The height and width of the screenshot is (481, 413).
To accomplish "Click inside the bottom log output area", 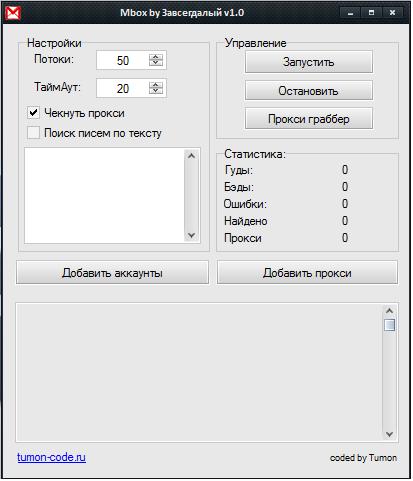I will point(199,373).
